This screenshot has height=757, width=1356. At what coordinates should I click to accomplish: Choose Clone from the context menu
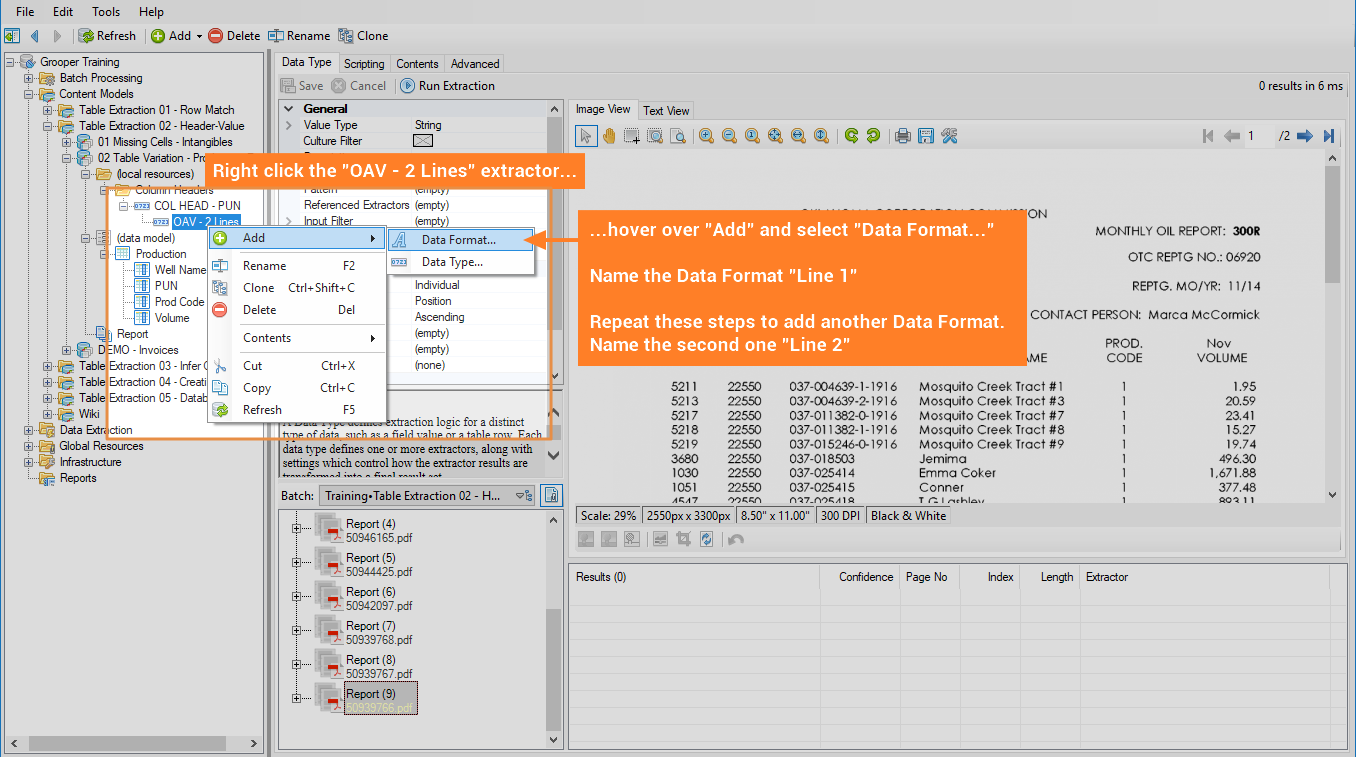pos(258,288)
